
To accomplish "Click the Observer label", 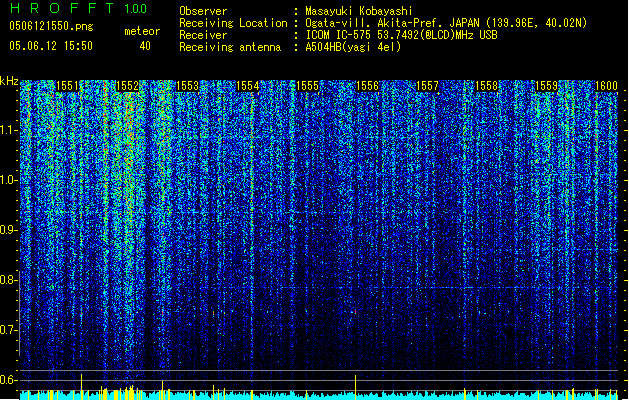I will coord(203,11).
